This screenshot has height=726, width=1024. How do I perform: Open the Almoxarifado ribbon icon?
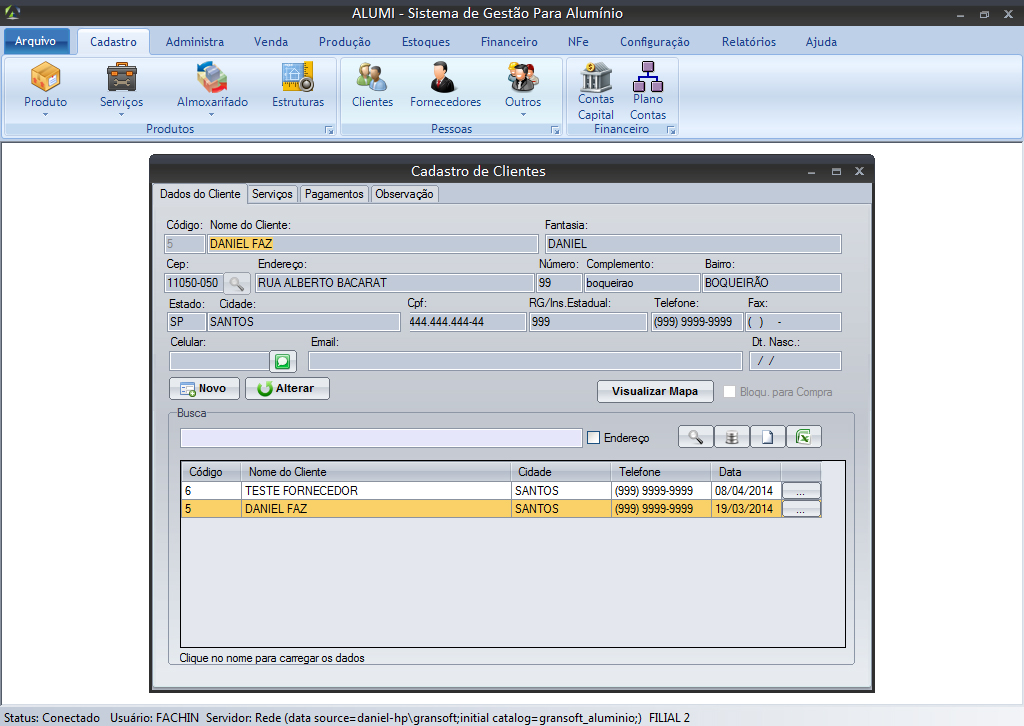click(x=212, y=77)
